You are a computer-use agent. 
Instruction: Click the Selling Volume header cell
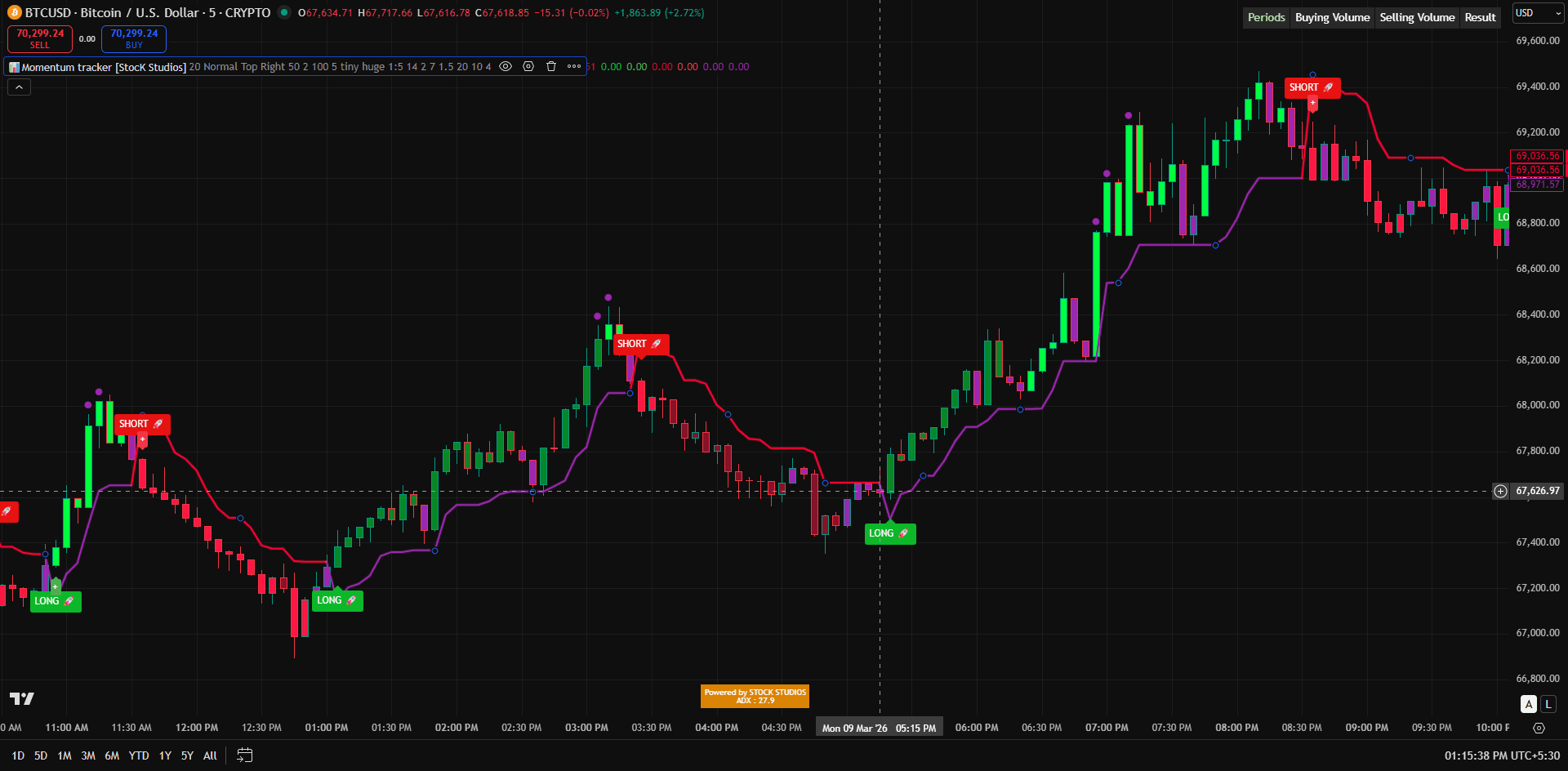click(1417, 17)
